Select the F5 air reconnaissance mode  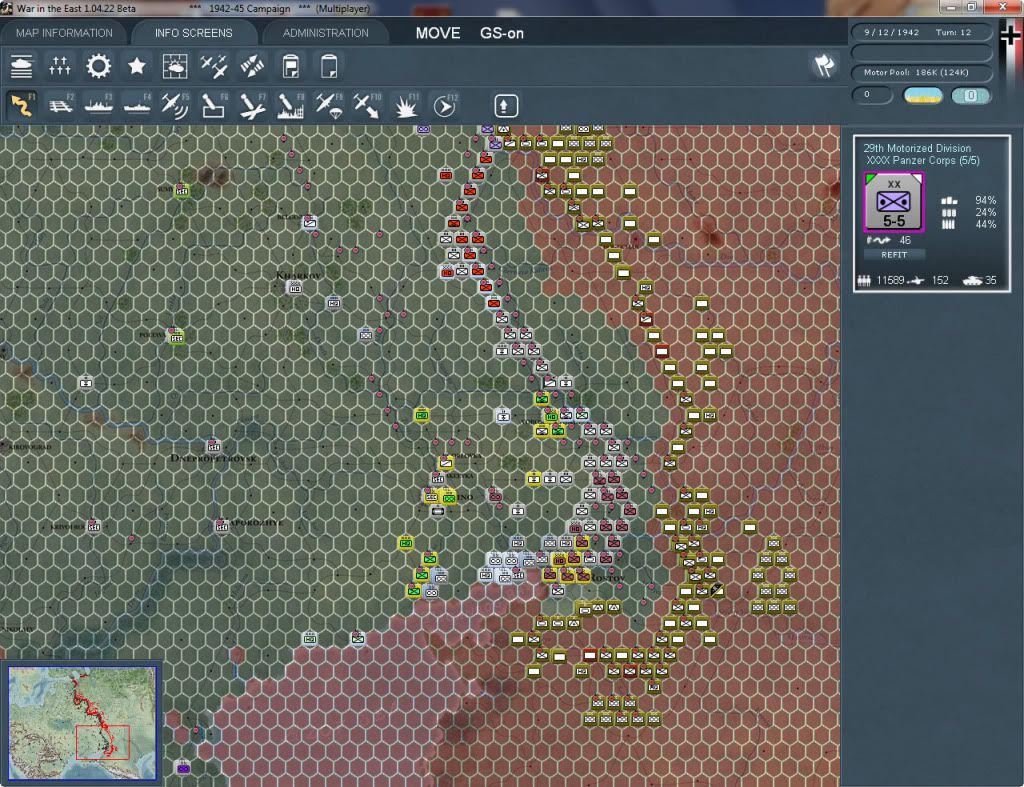(175, 105)
